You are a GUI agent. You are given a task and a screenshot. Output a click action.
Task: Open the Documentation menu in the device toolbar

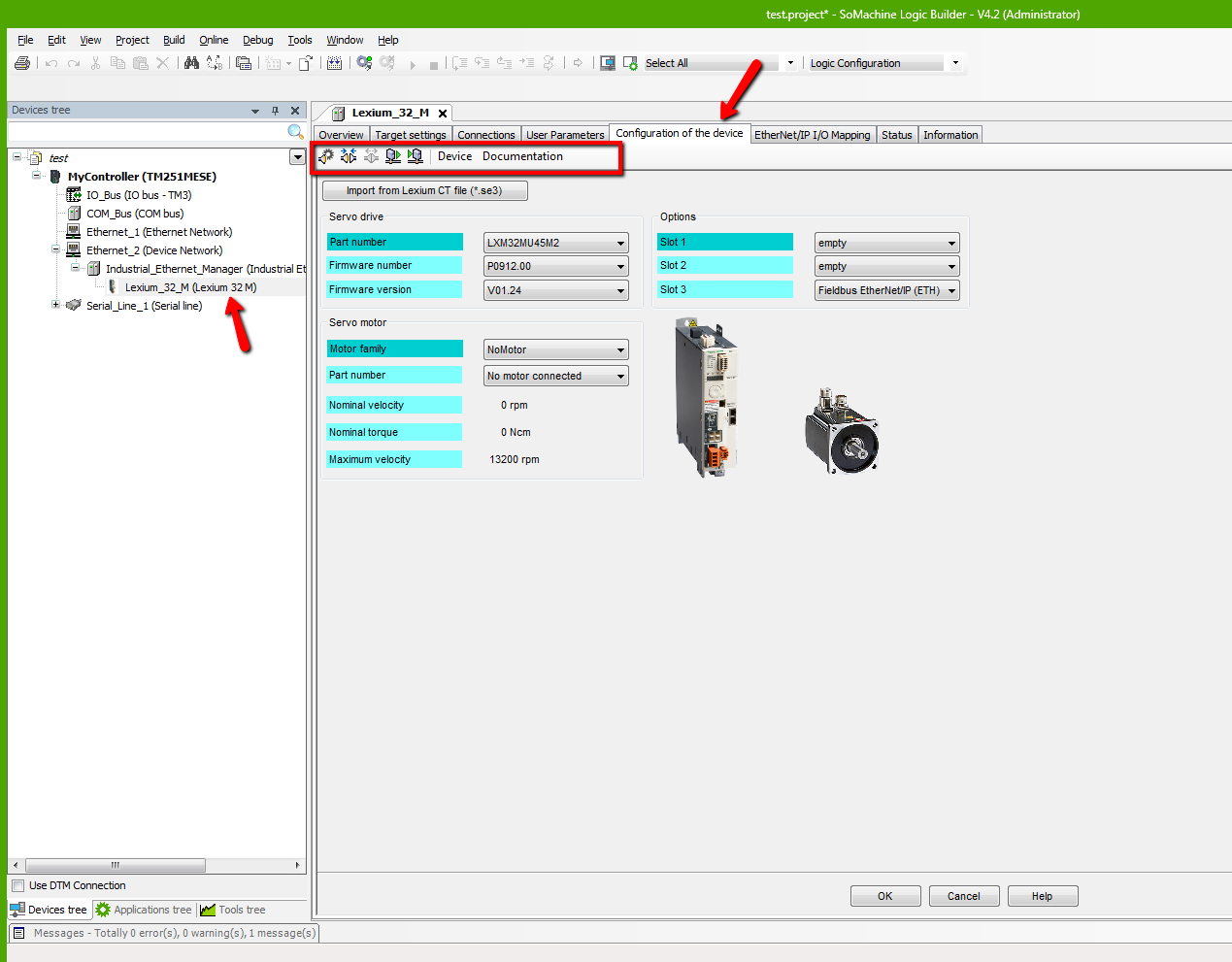click(522, 156)
